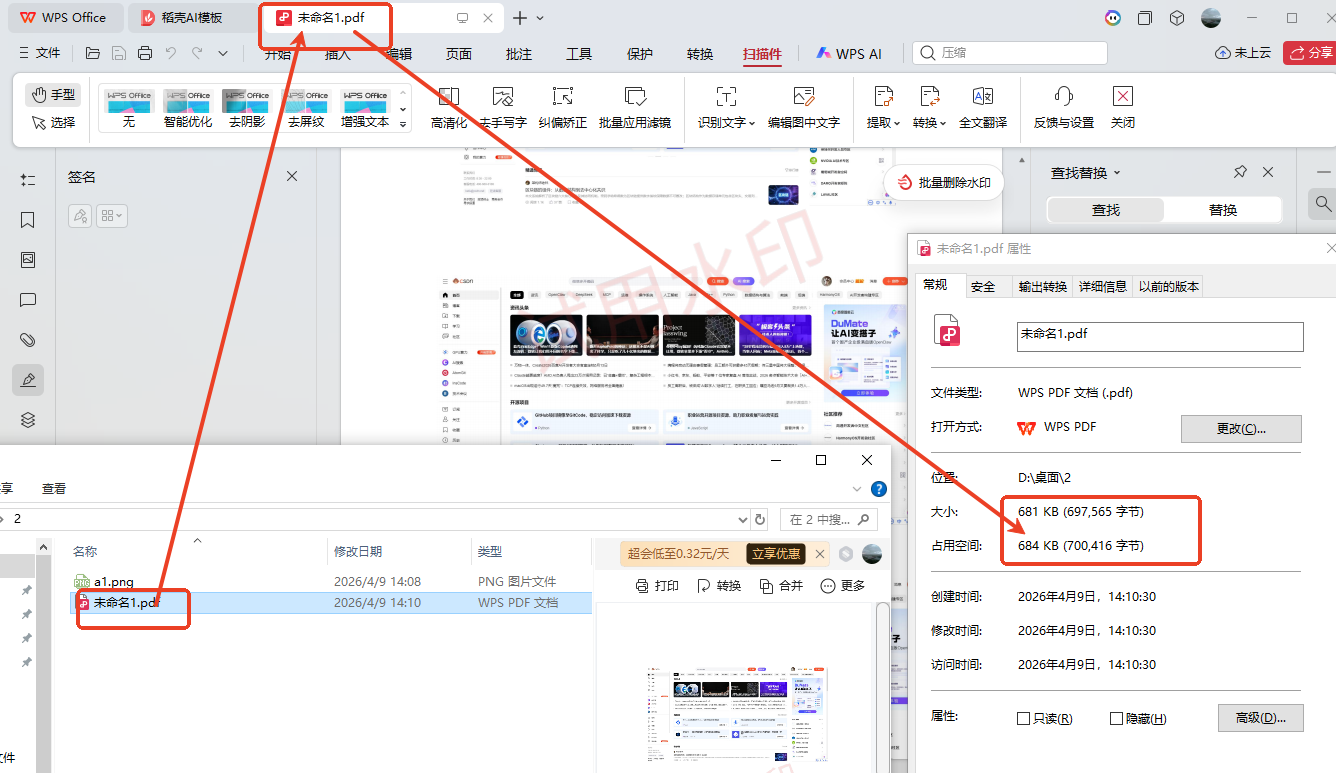The width and height of the screenshot is (1336, 773).
Task: Switch to the 稻壳AI模板 tab
Action: 194,18
